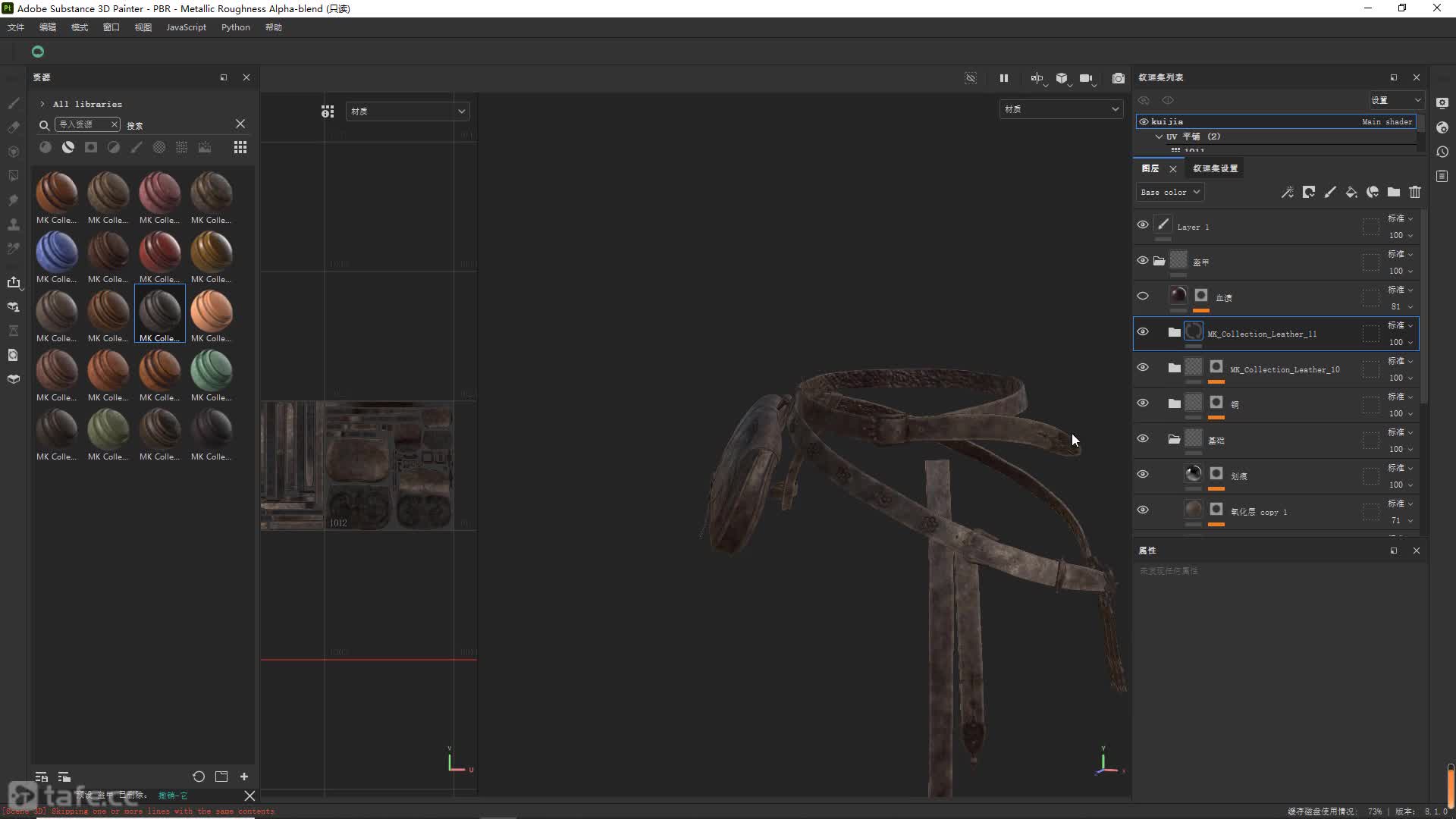Open the Base color channel dropdown
This screenshot has height=819, width=1456.
(x=1170, y=192)
